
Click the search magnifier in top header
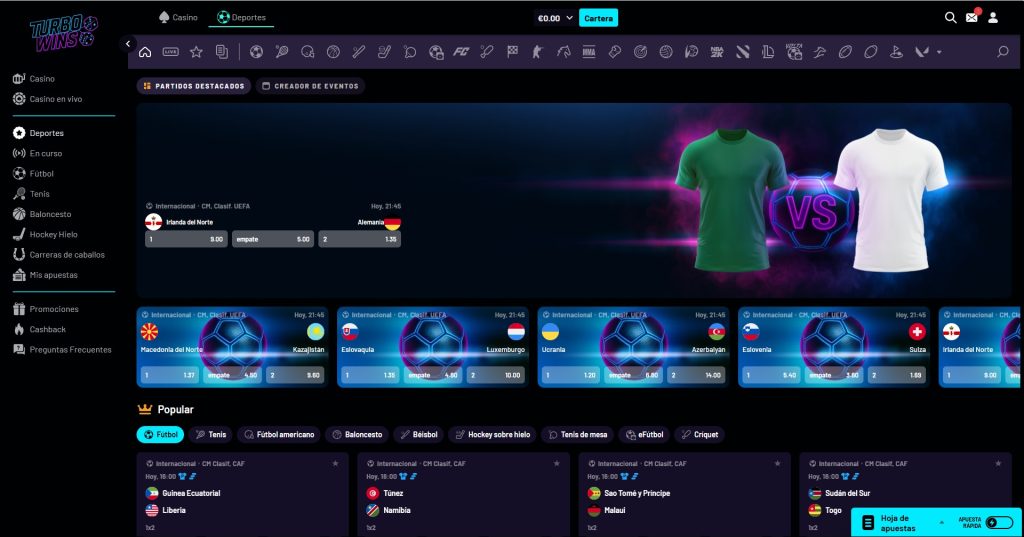point(950,17)
